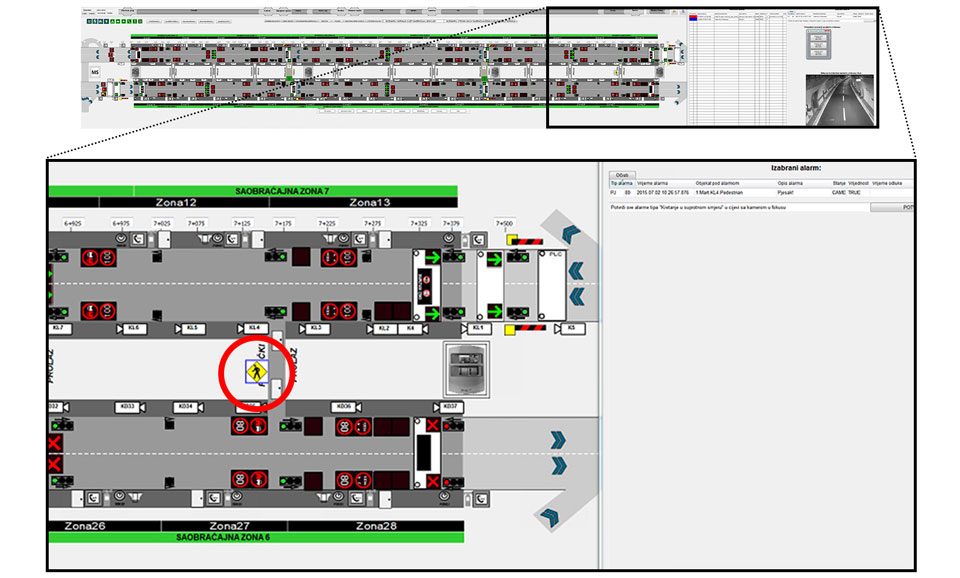Open the PLC cabinet at the portal

pos(552,286)
